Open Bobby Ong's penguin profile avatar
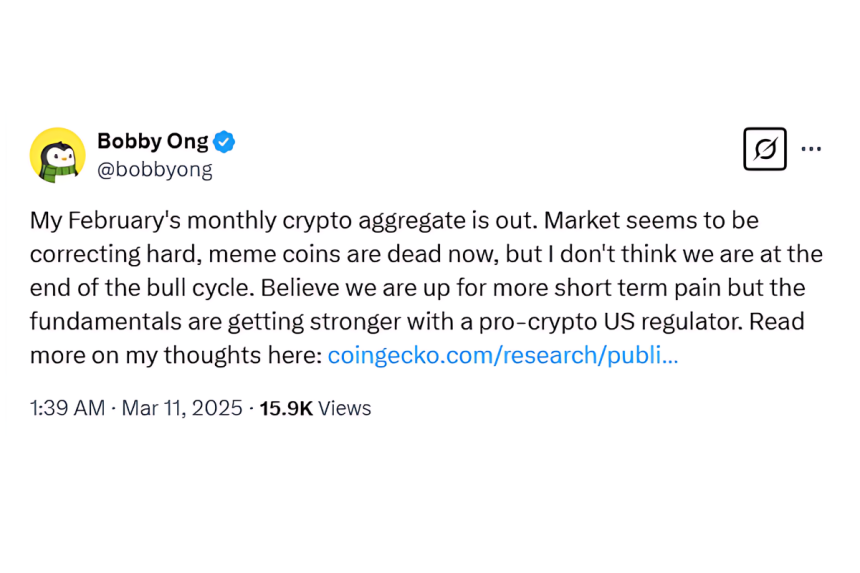Image resolution: width=860 pixels, height=573 pixels. tap(57, 155)
